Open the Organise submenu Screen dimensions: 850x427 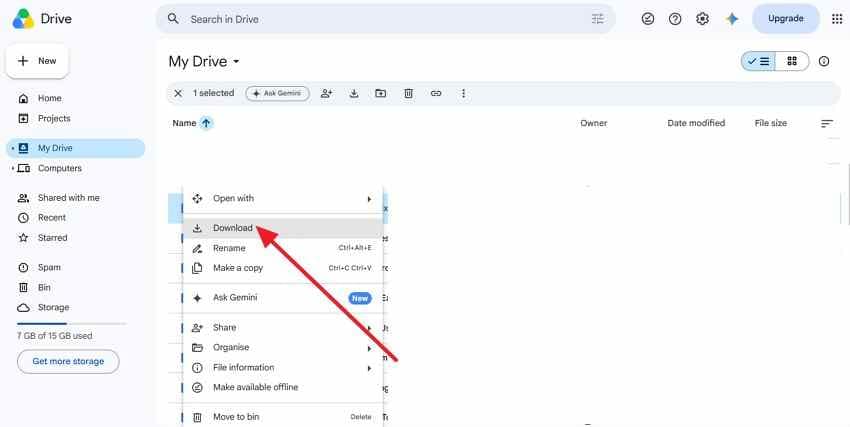coord(283,347)
